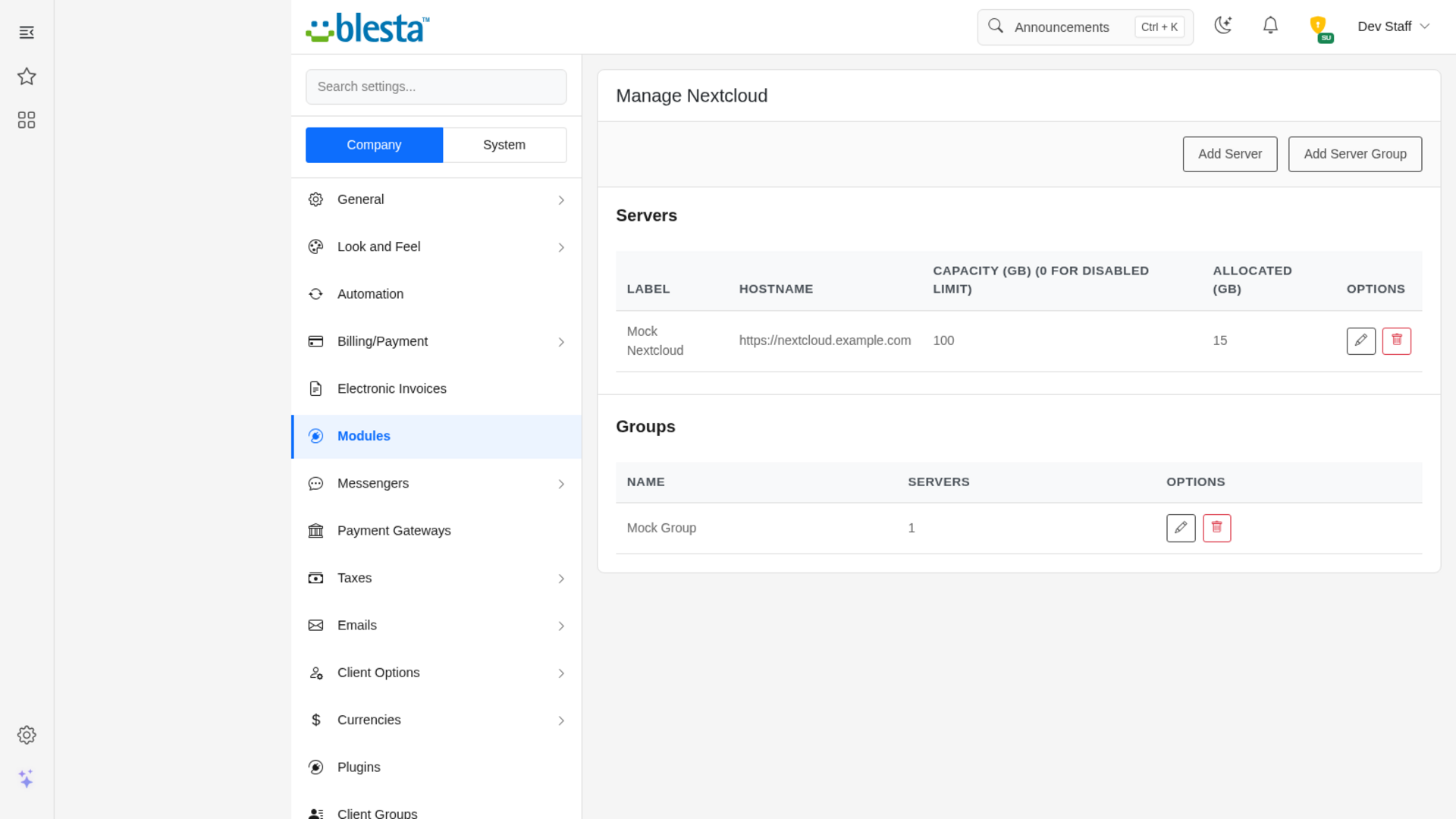This screenshot has height=819, width=1456.
Task: Click the Payment Gateways bank icon
Action: click(316, 531)
